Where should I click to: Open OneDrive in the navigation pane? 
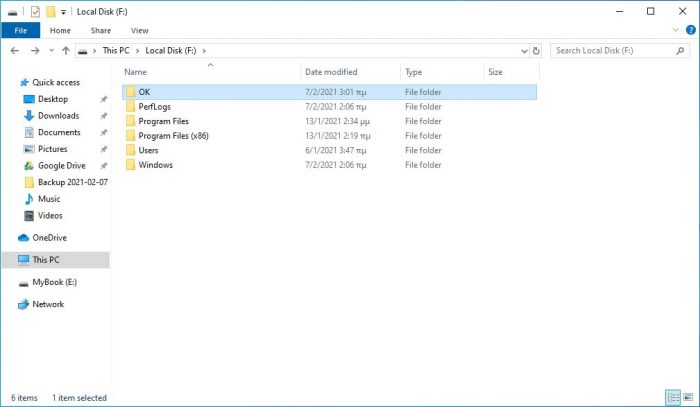(48, 237)
